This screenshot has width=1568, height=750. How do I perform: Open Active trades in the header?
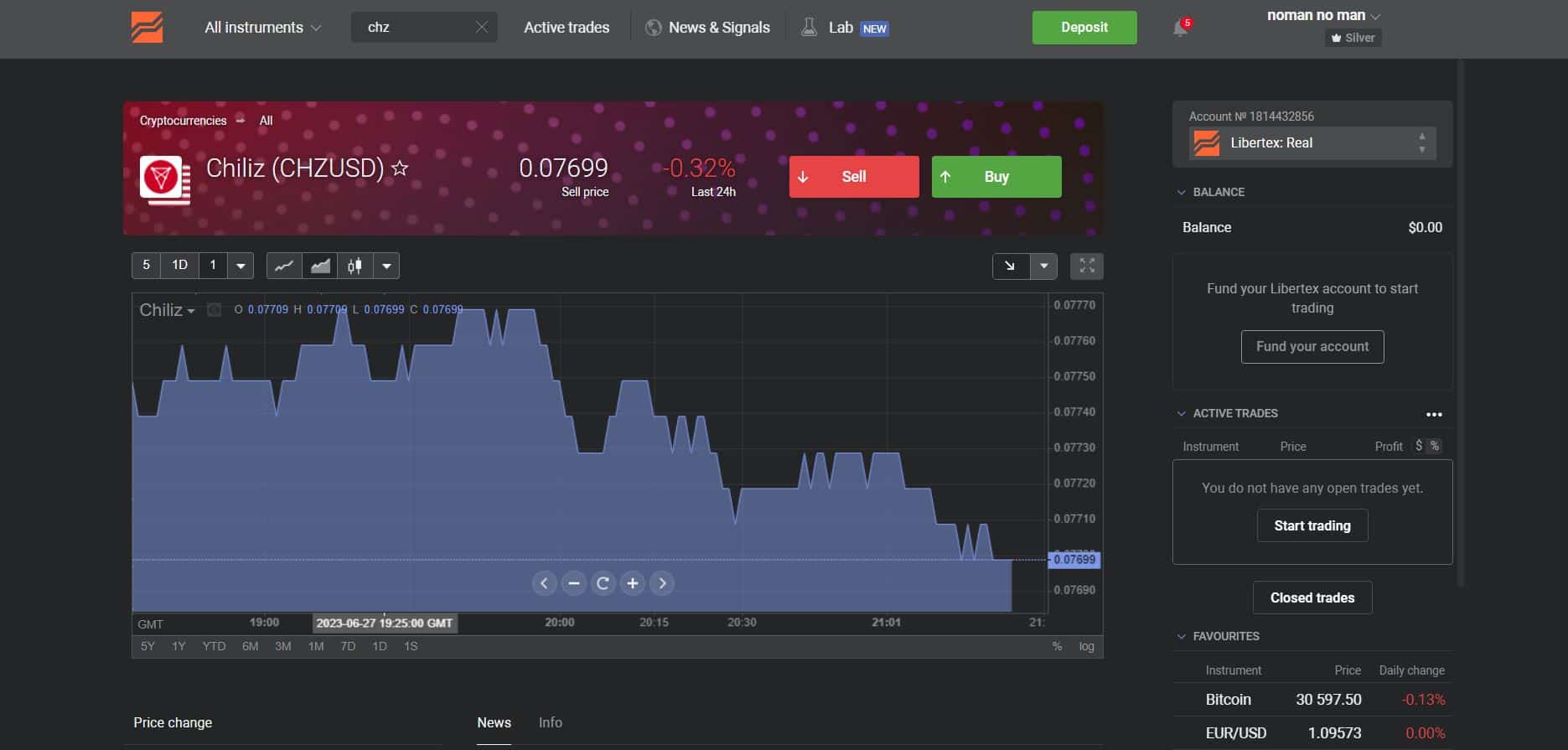tap(567, 27)
